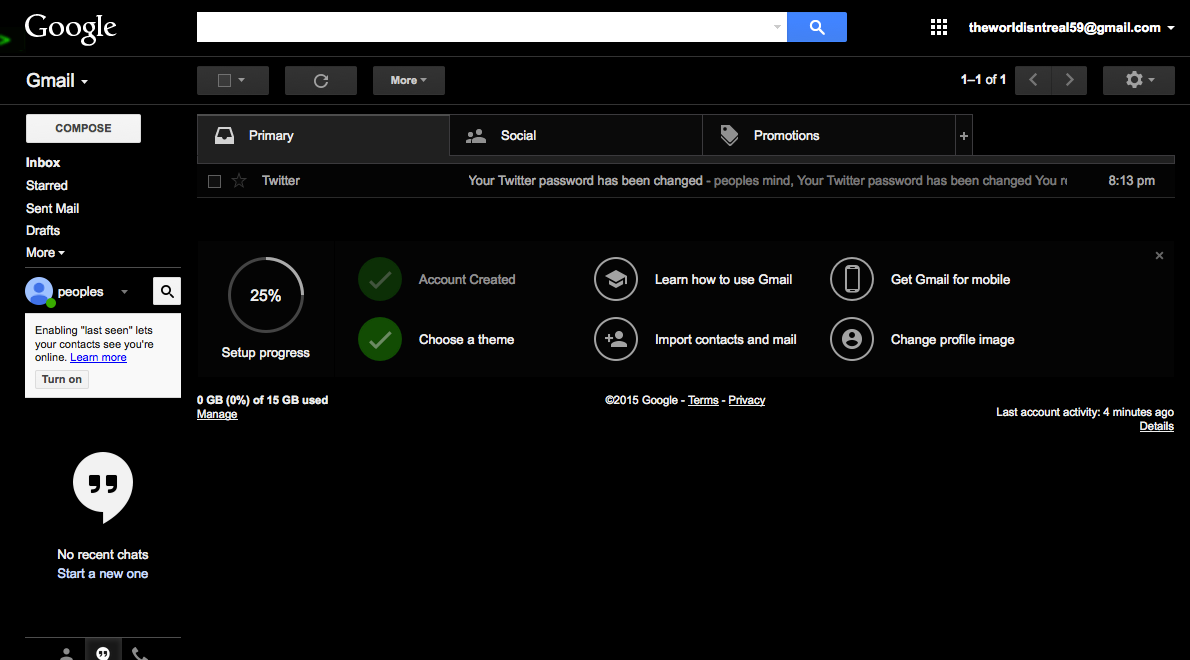Open the select-all dropdown arrow

point(242,80)
